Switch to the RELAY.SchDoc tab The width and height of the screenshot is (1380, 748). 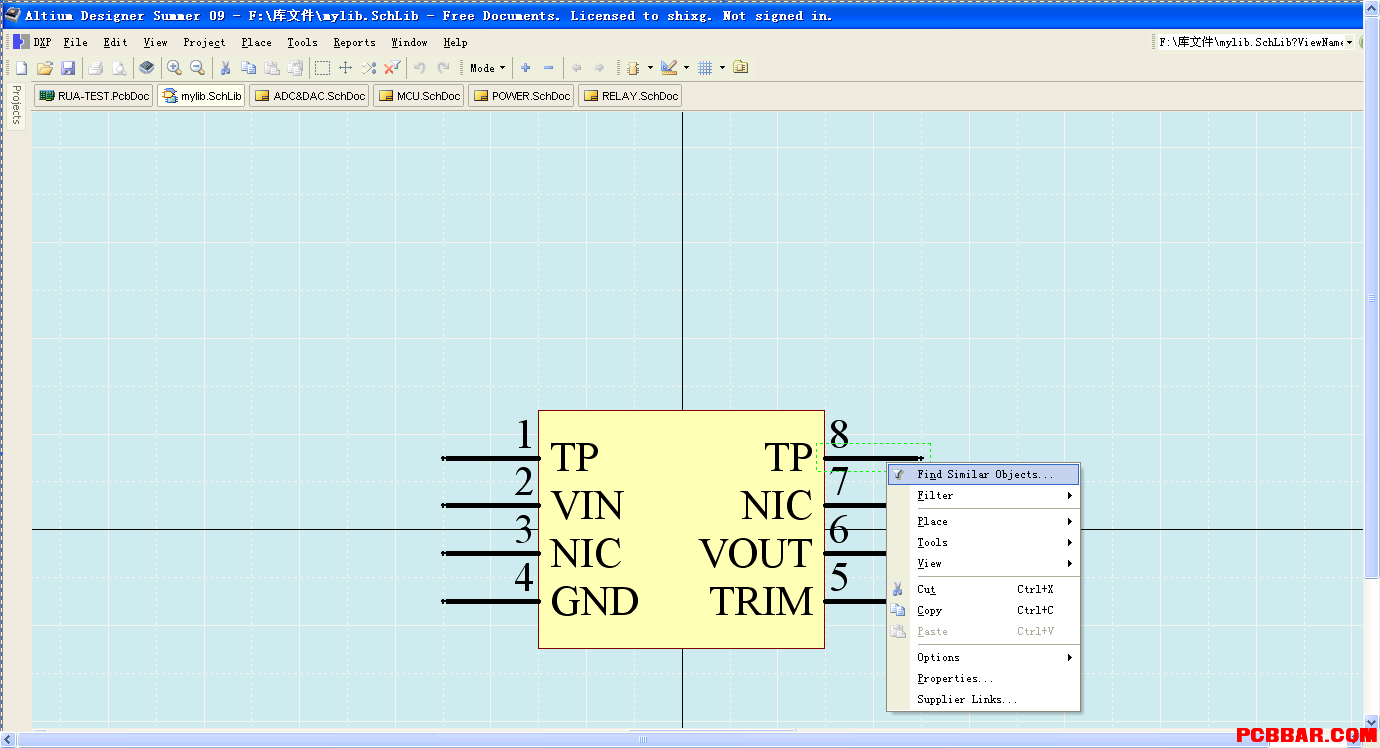coord(630,96)
